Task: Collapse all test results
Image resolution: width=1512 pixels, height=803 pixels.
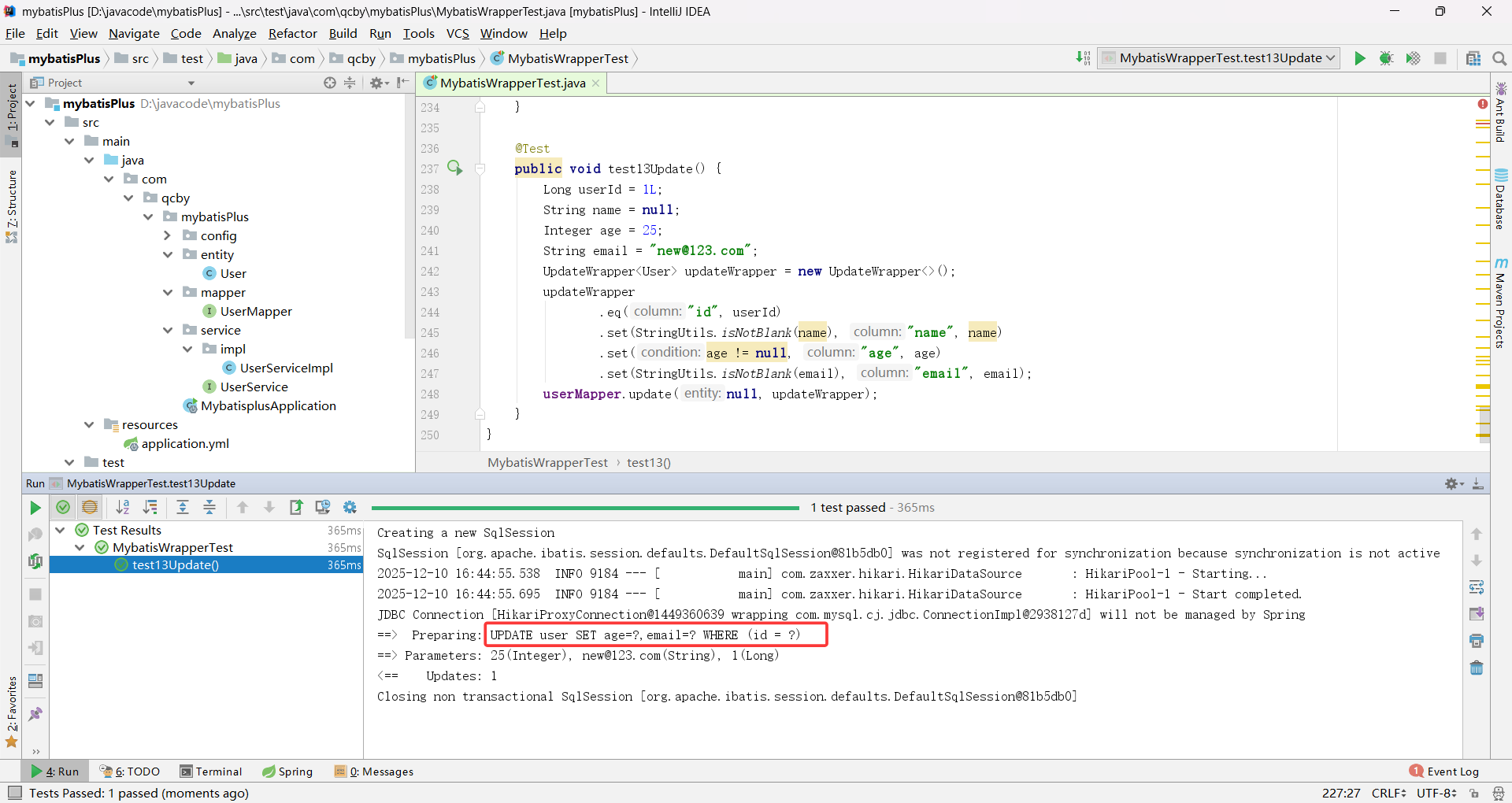Action: pyautogui.click(x=209, y=508)
